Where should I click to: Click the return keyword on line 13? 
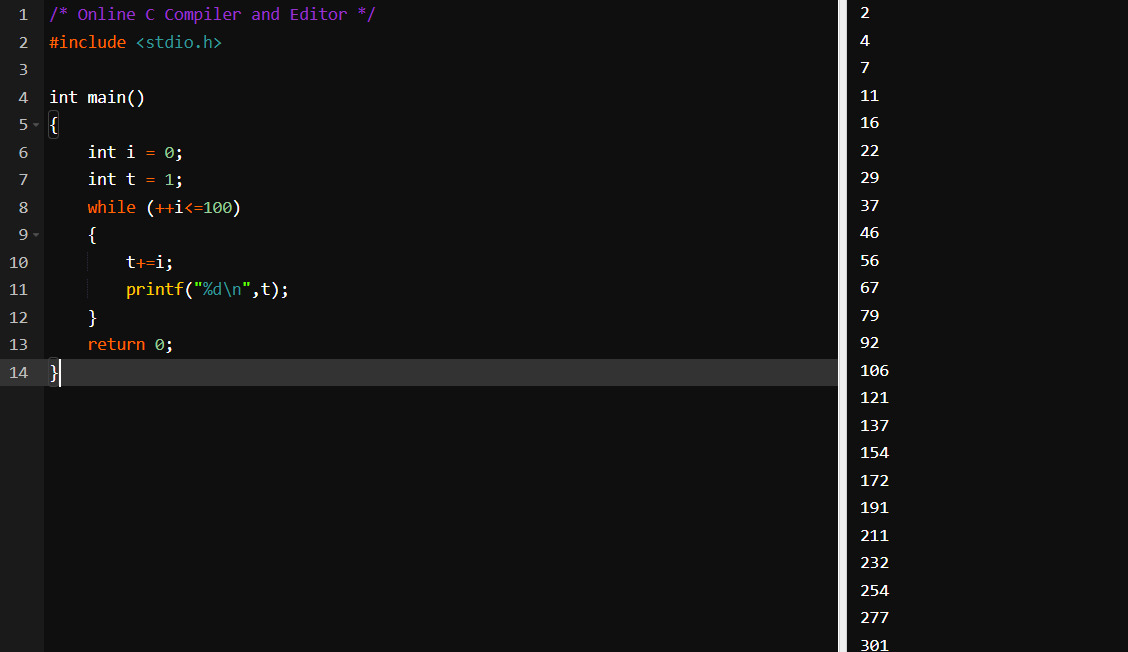pos(116,344)
